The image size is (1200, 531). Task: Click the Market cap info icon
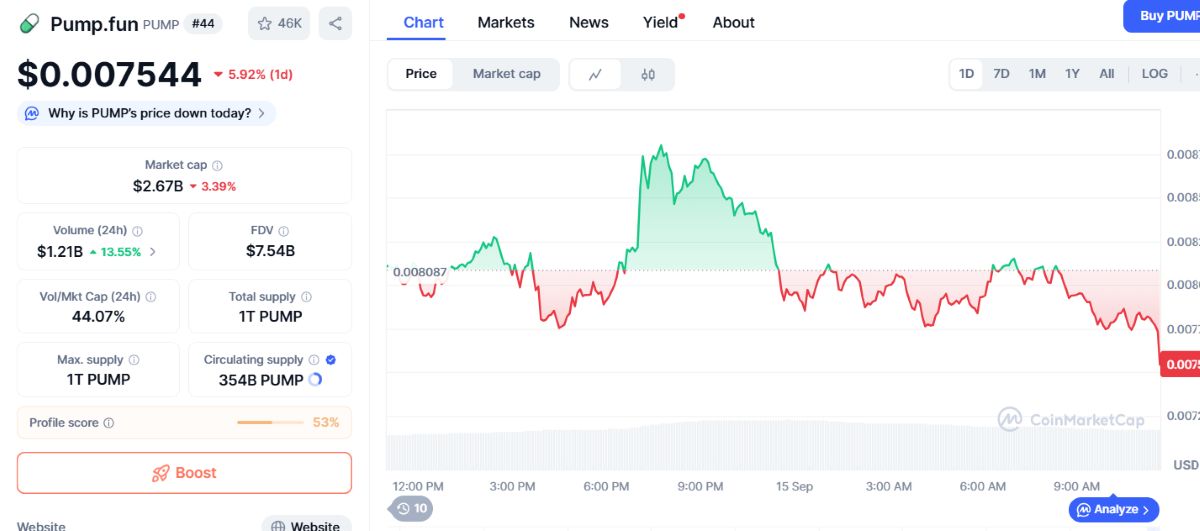click(218, 165)
